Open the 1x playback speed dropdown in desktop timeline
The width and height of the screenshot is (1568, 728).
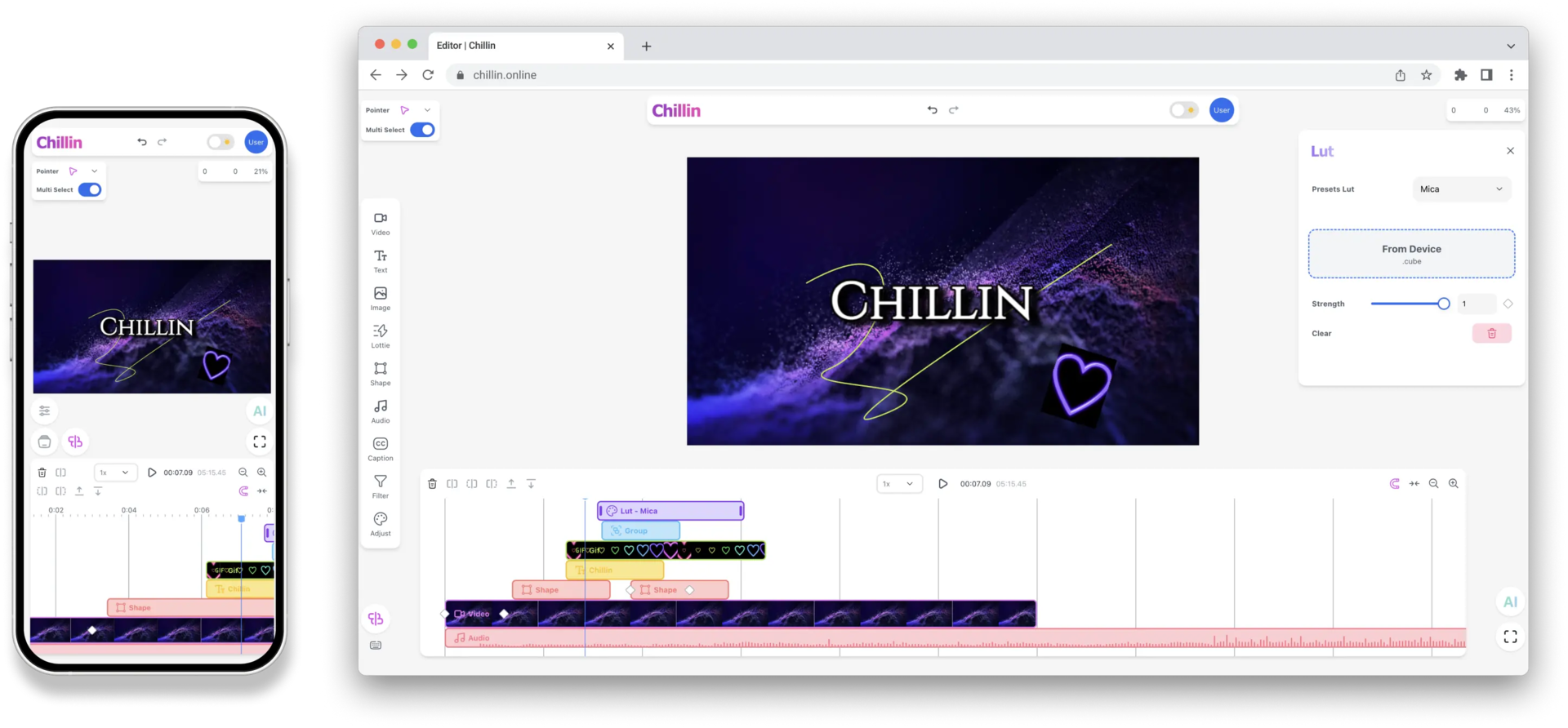[x=899, y=484]
